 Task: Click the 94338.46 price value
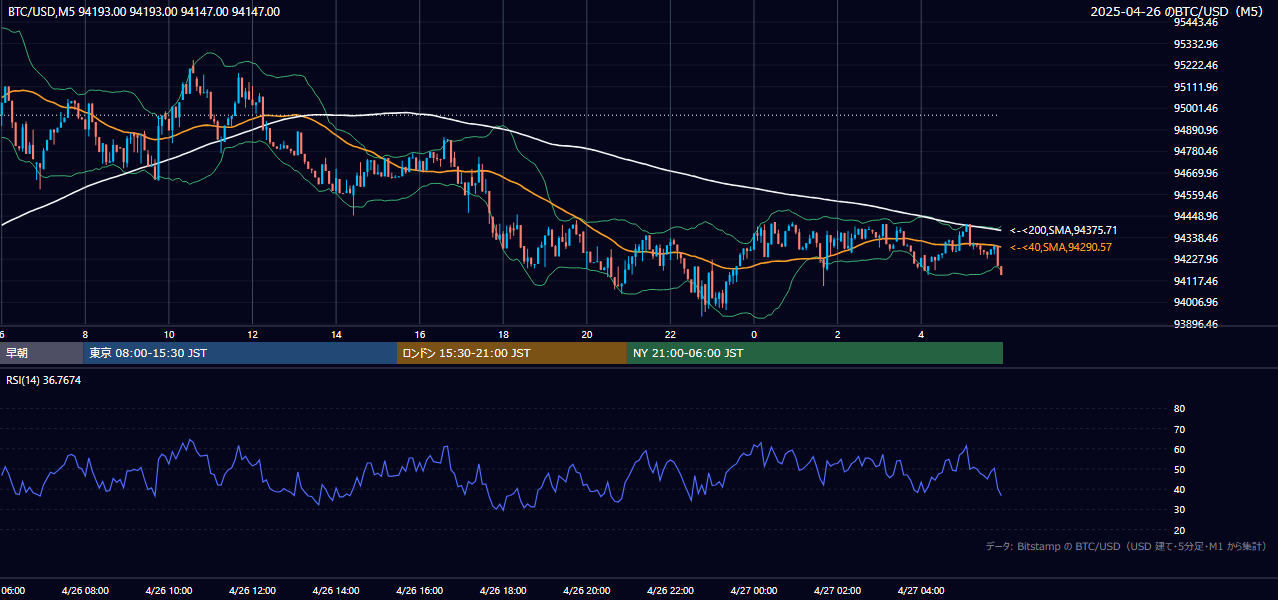(x=1196, y=238)
